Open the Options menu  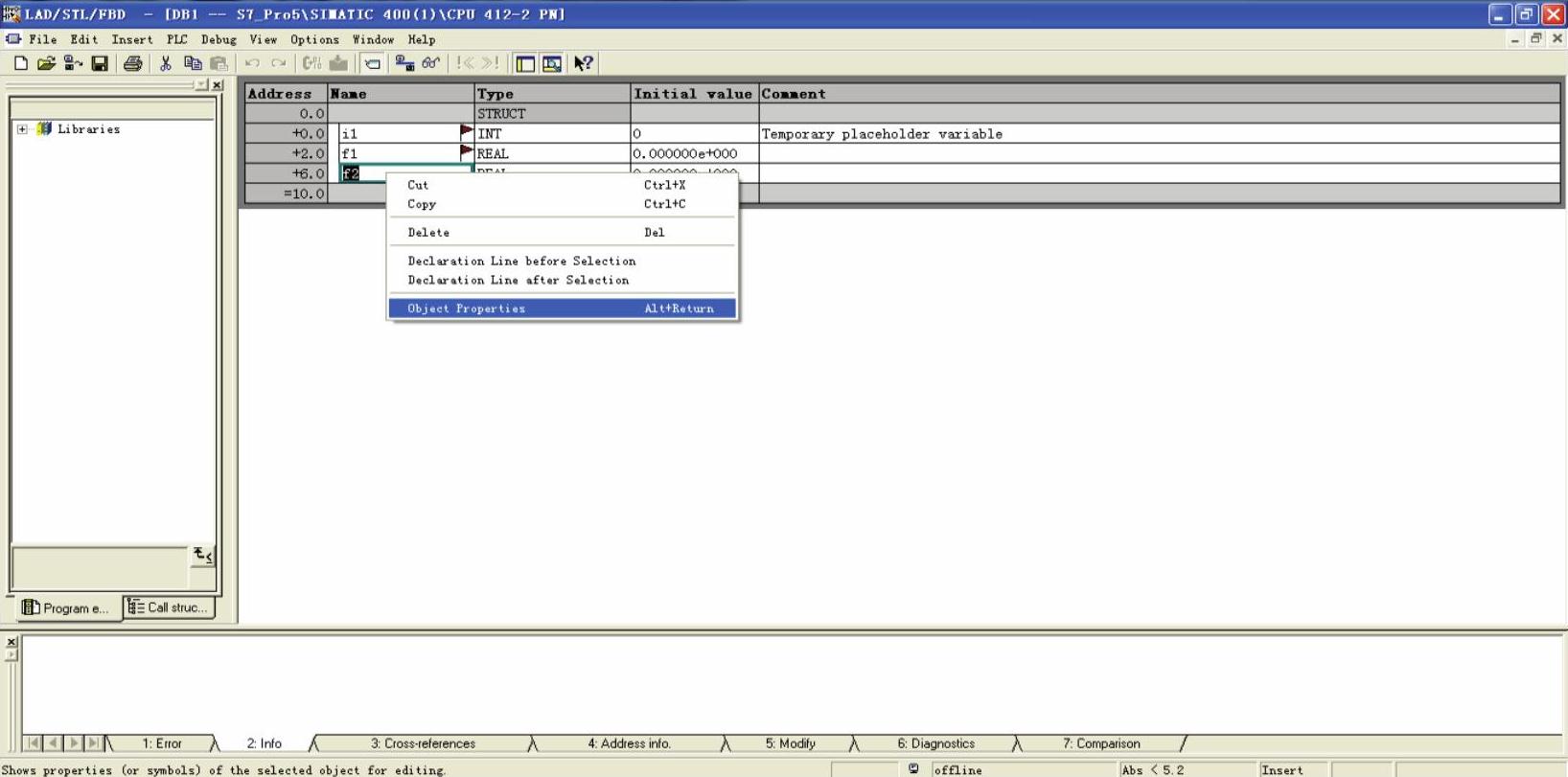314,39
